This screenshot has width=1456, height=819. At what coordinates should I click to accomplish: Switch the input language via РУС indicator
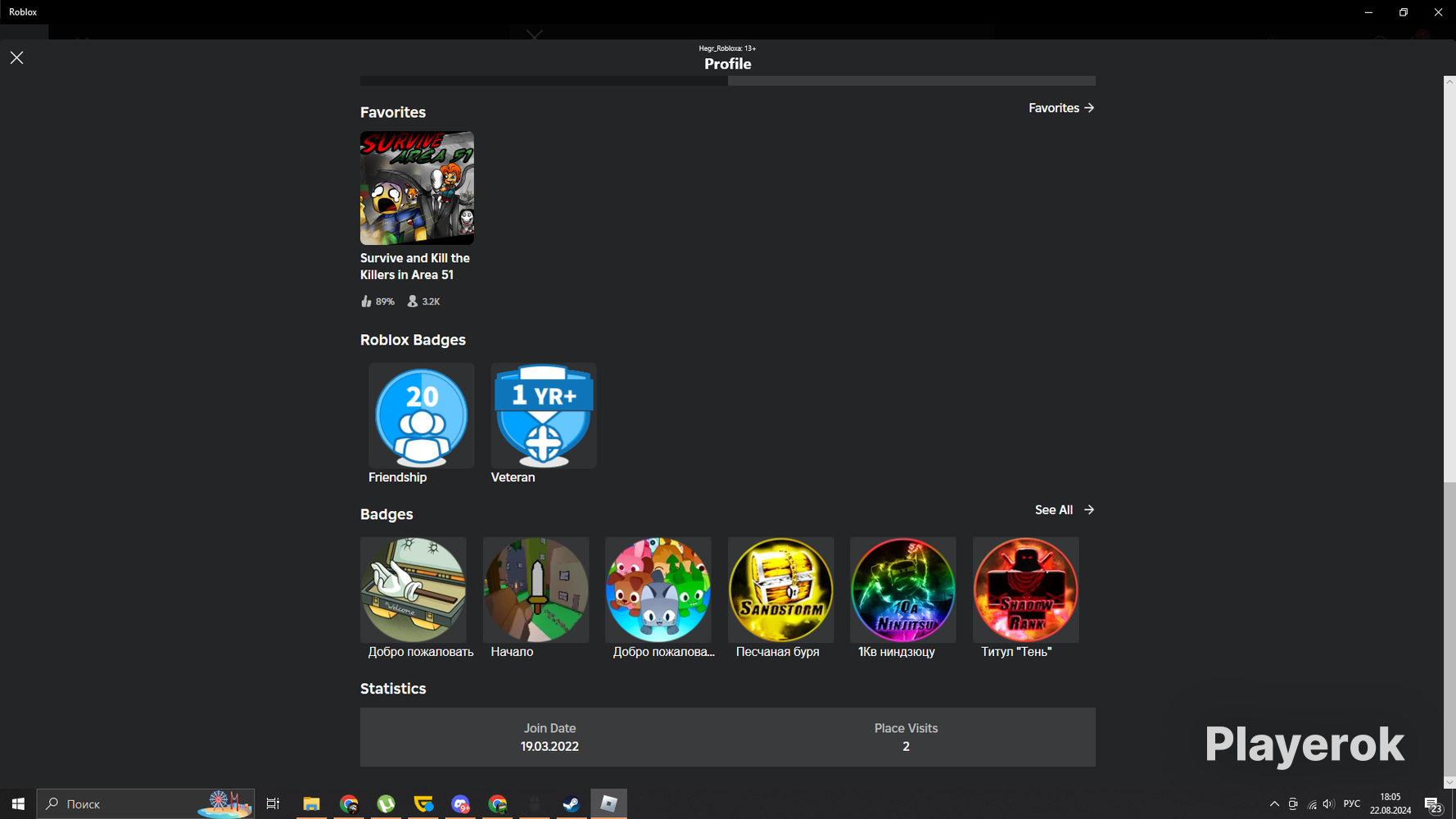click(x=1352, y=804)
